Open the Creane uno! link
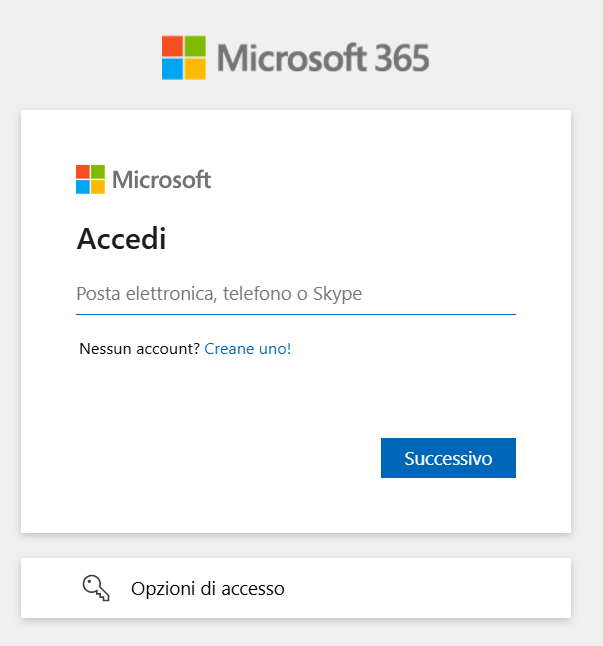The image size is (603, 646). click(247, 349)
